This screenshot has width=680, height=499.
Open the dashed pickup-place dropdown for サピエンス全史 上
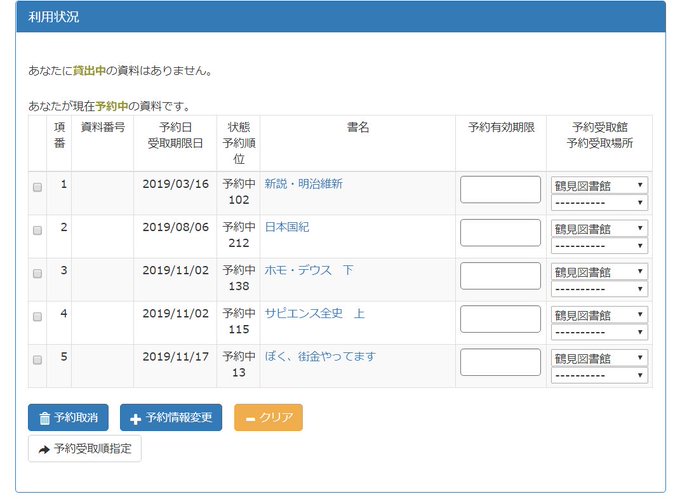coord(599,332)
